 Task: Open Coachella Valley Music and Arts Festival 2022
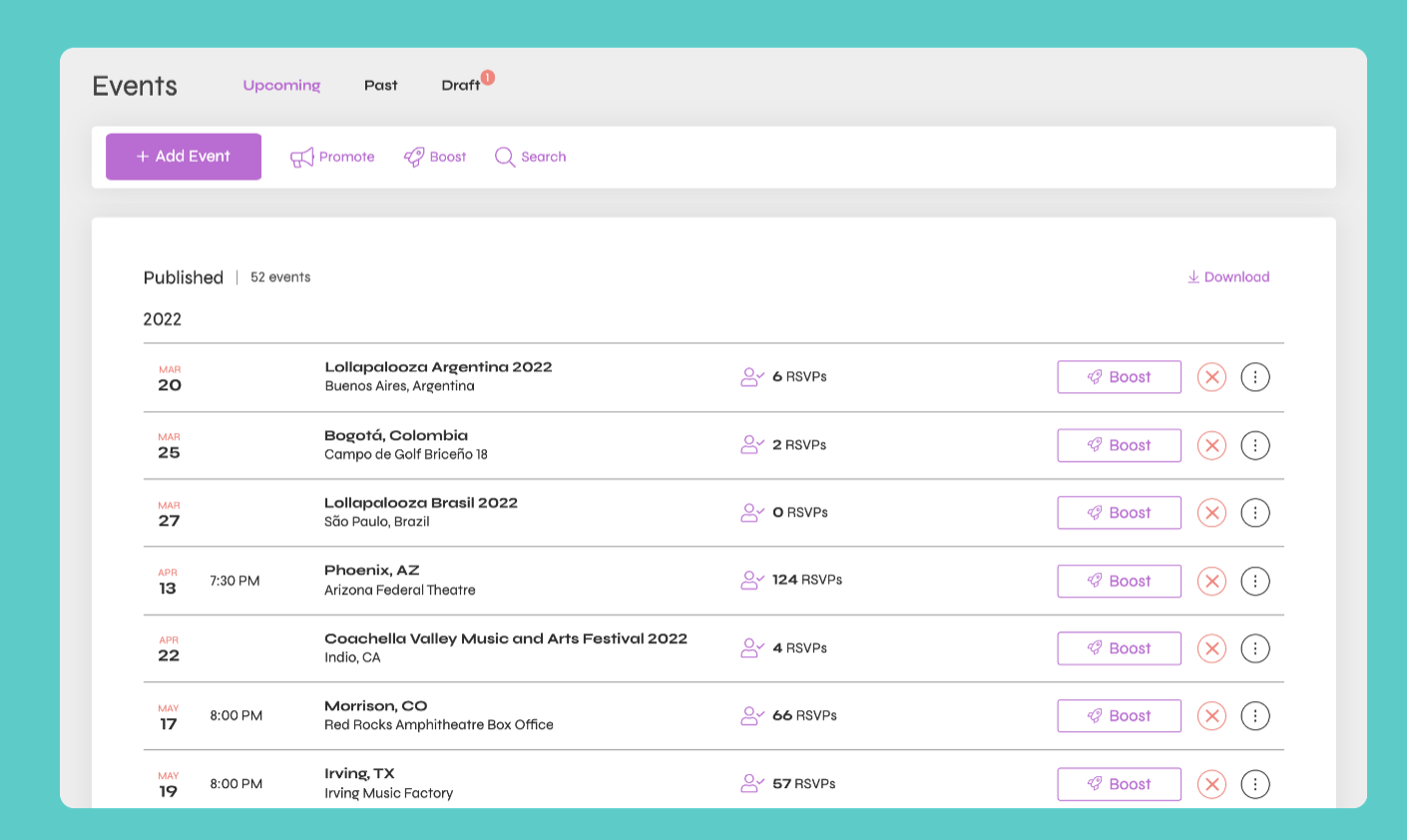pyautogui.click(x=506, y=638)
